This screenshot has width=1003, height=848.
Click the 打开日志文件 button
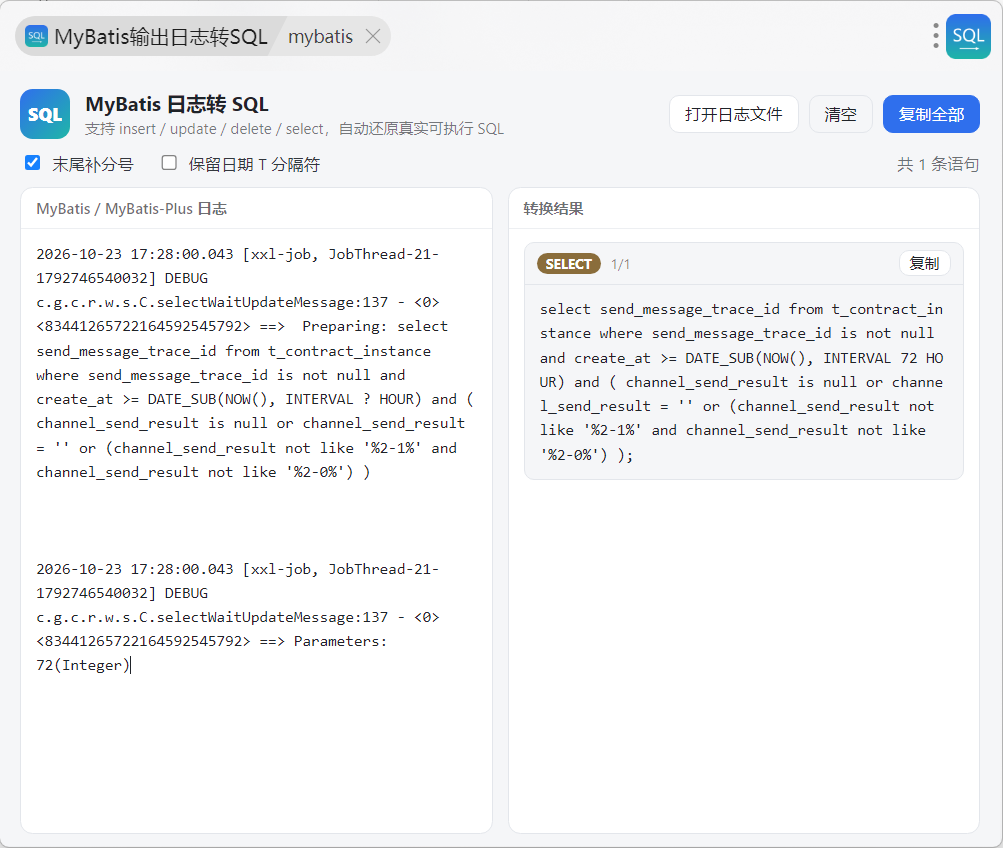point(734,114)
